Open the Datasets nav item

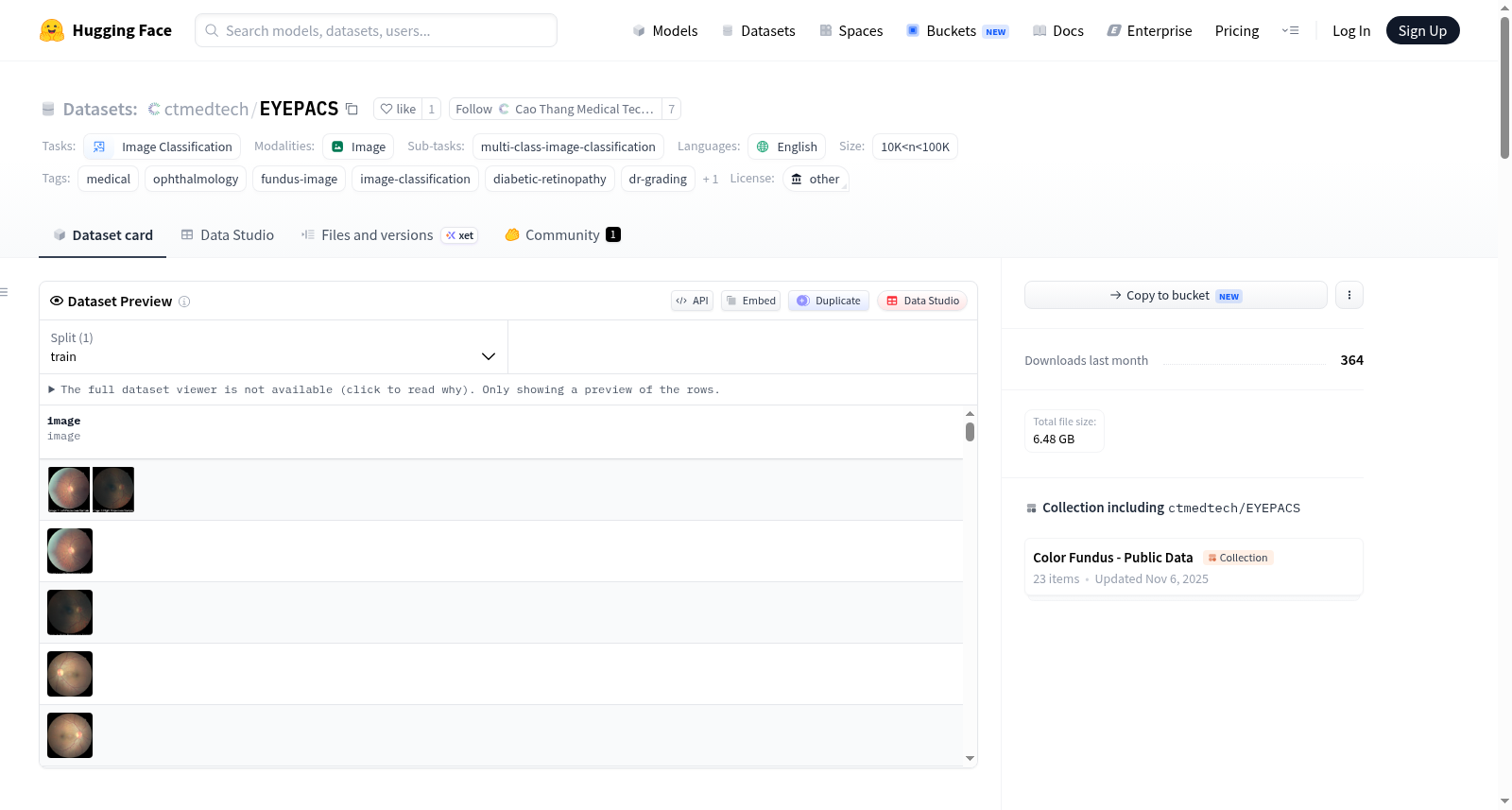point(758,30)
